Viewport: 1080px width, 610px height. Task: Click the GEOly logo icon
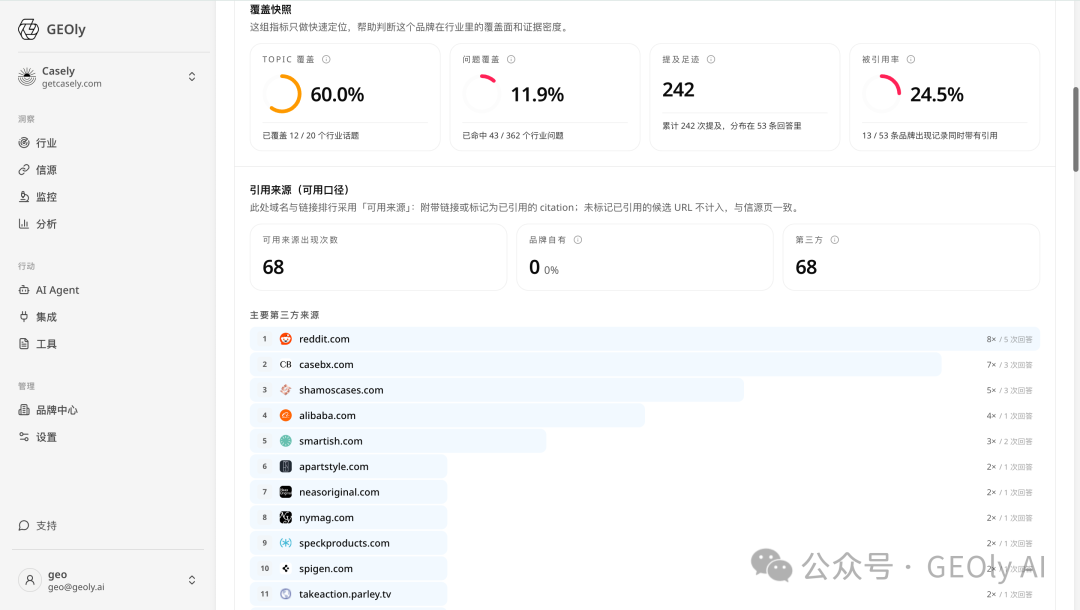[x=28, y=30]
